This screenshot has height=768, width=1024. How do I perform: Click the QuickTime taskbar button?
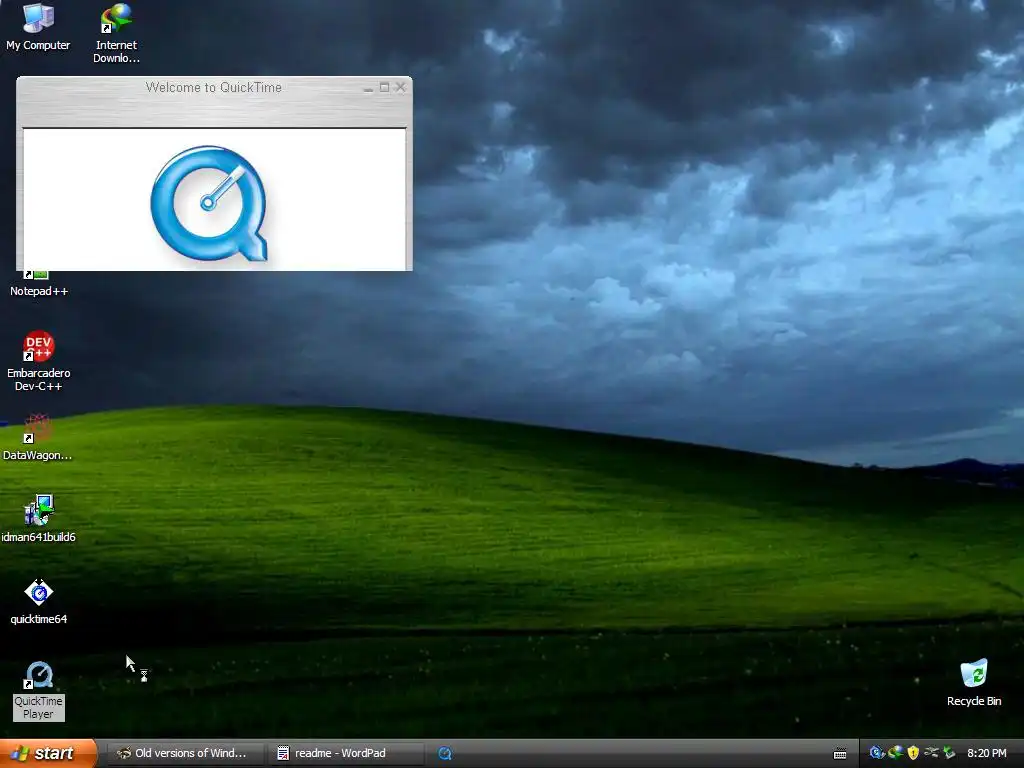click(445, 754)
